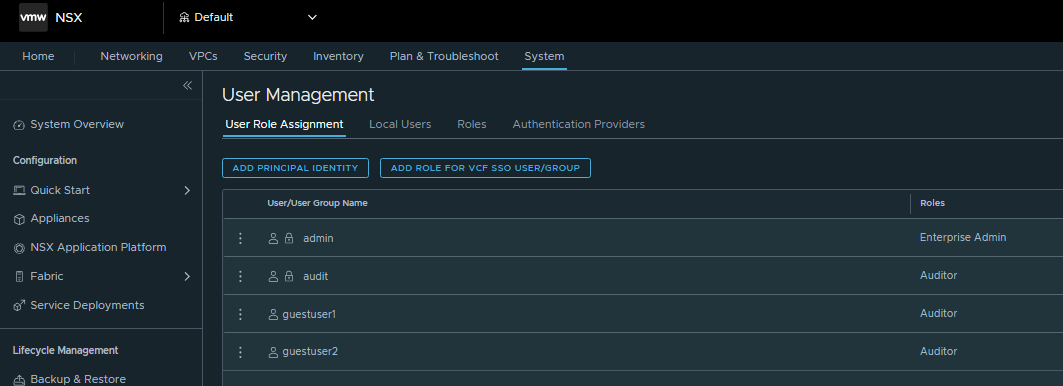Click the System Overview gauge icon
The height and width of the screenshot is (386, 1063).
pyautogui.click(x=19, y=125)
